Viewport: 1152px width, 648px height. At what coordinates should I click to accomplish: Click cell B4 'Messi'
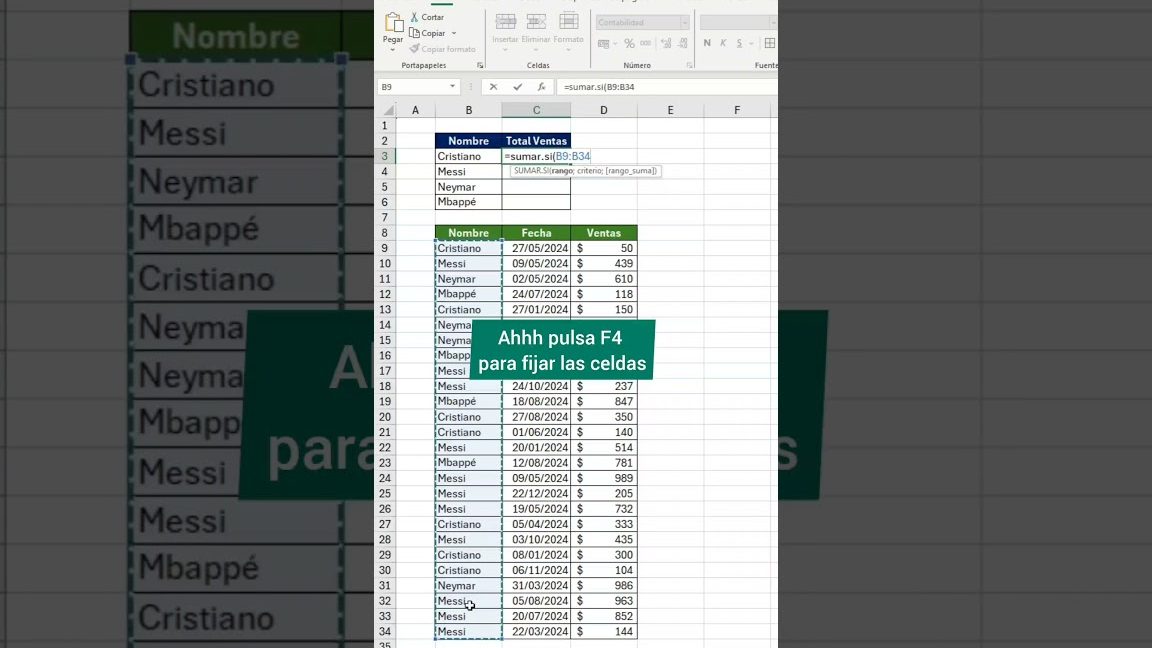[468, 172]
